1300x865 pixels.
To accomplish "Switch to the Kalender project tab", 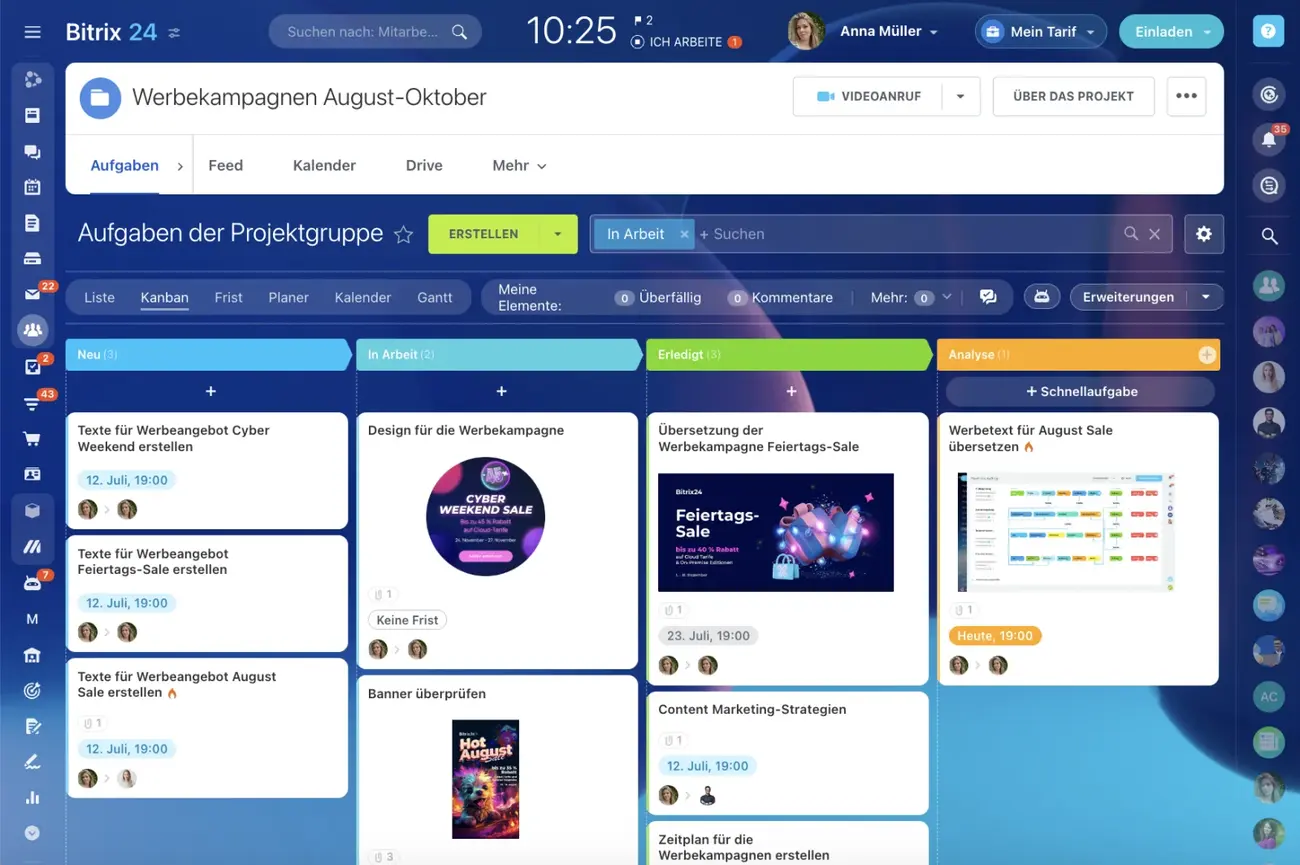I will 324,166.
